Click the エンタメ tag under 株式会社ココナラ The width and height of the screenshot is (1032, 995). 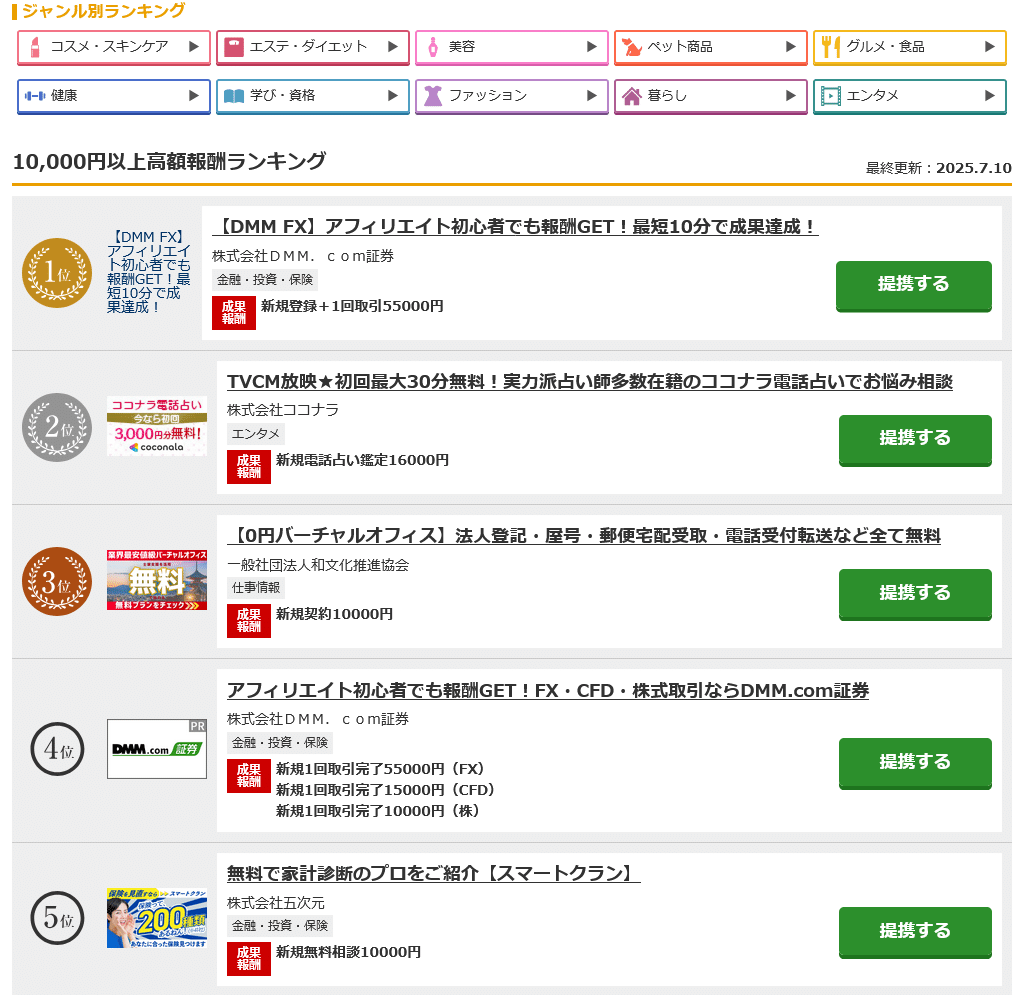[x=255, y=434]
